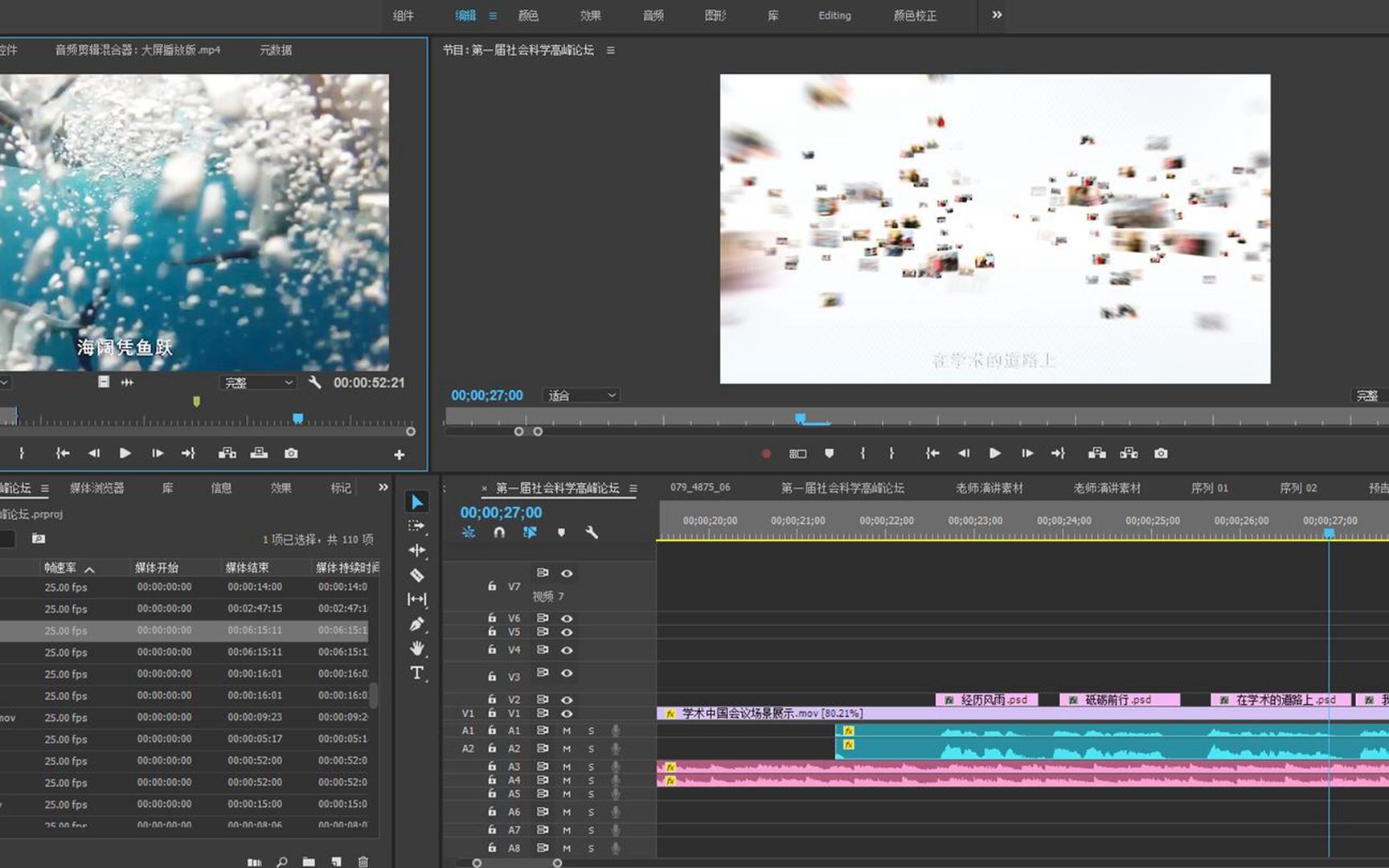Expand the workspace overflow chevron menu
The width and height of the screenshot is (1389, 868).
point(997,15)
